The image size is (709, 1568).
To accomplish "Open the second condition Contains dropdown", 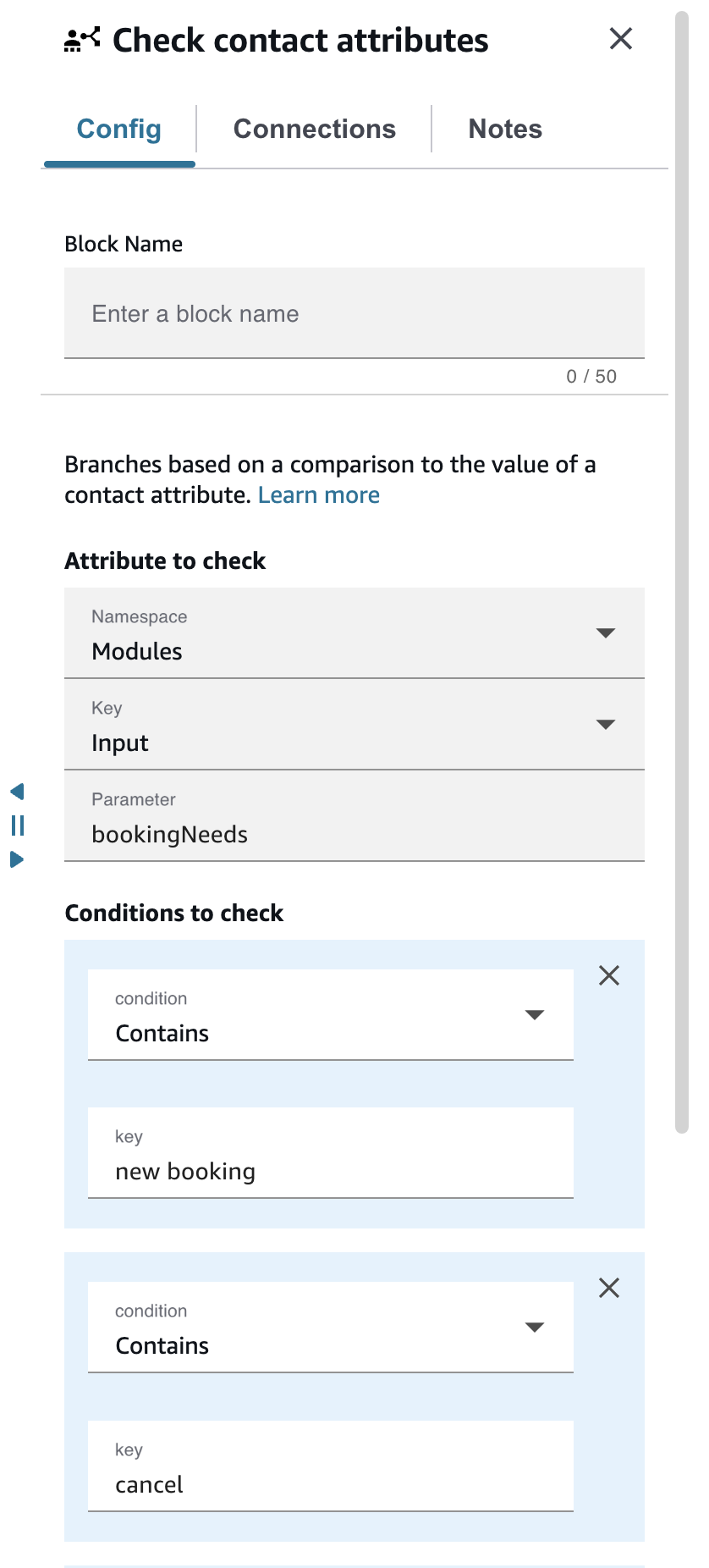I will click(331, 1328).
